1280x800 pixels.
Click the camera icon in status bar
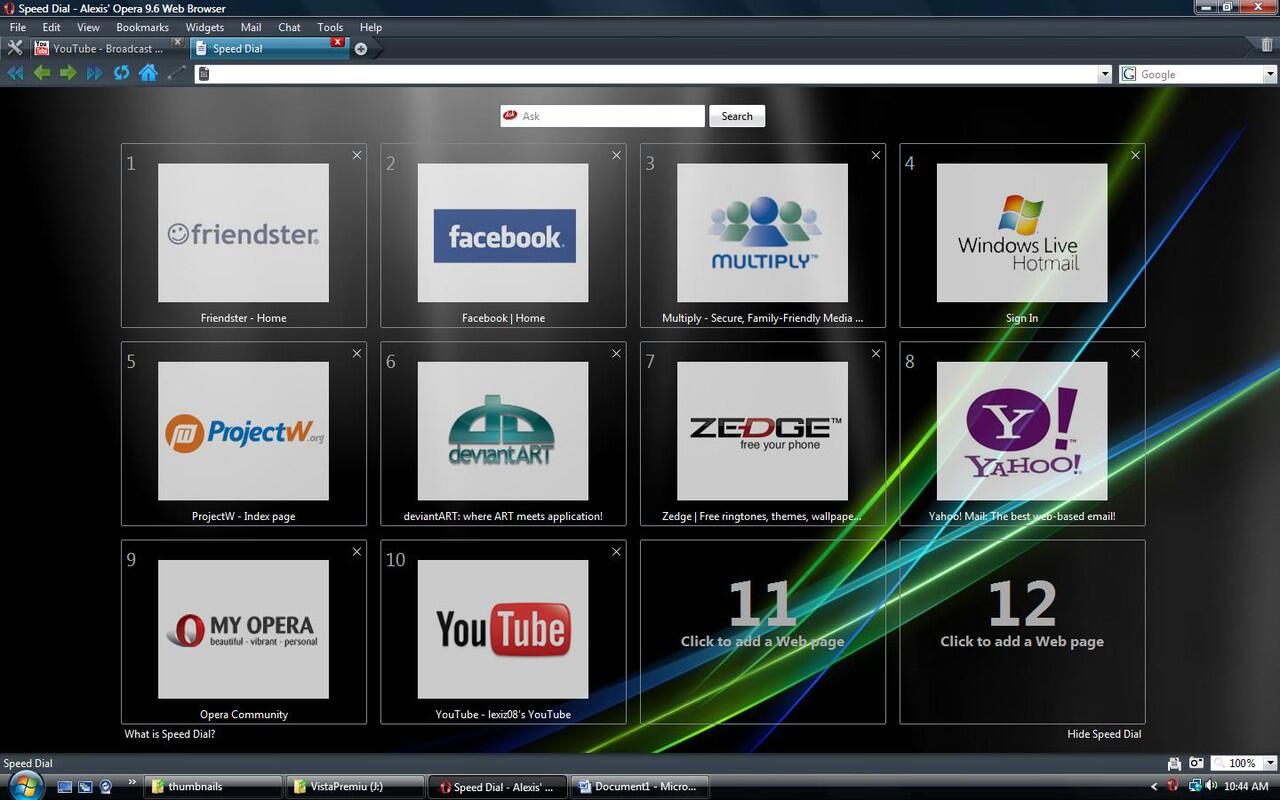[x=1196, y=763]
